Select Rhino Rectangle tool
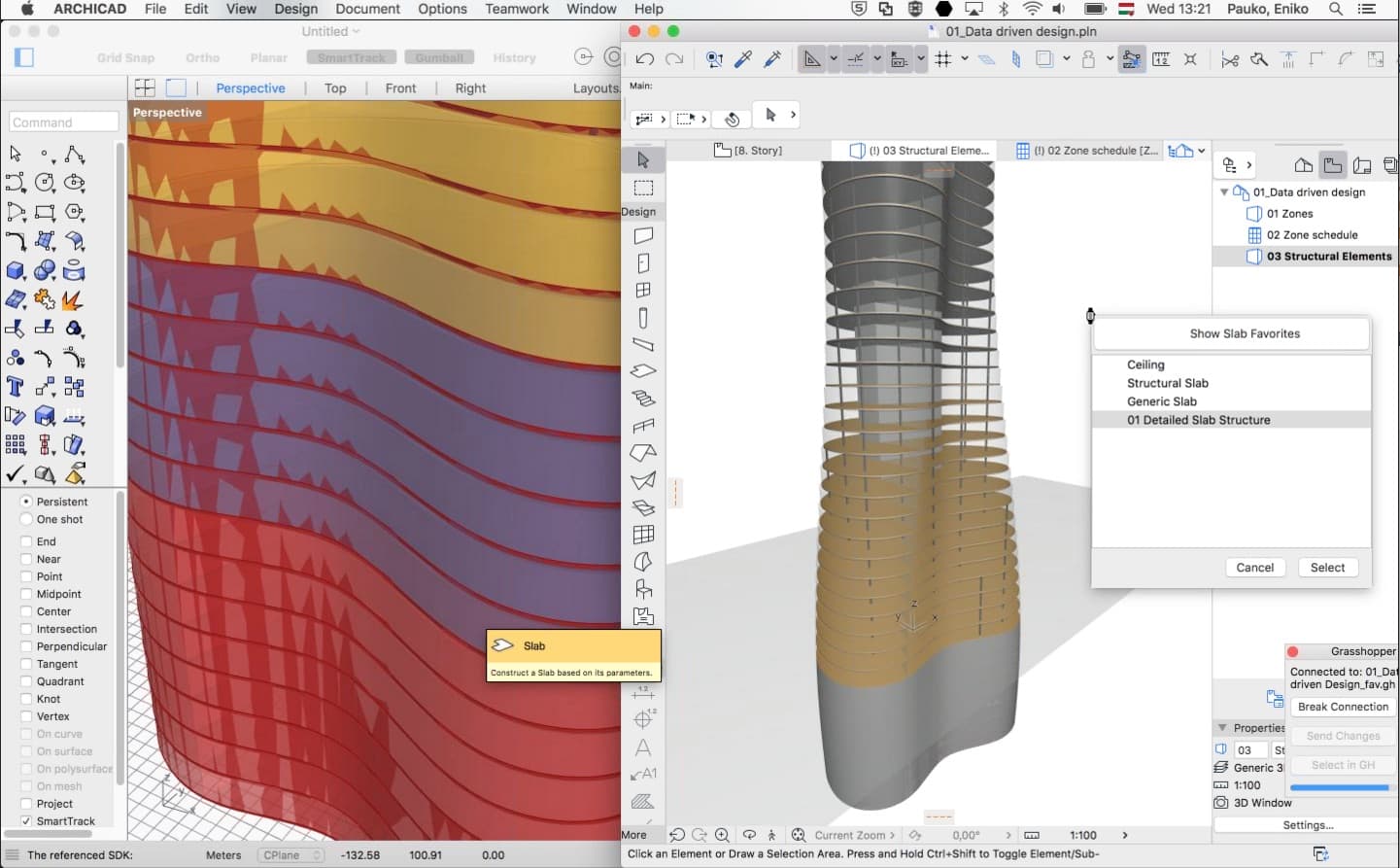1400x868 pixels. 45,212
